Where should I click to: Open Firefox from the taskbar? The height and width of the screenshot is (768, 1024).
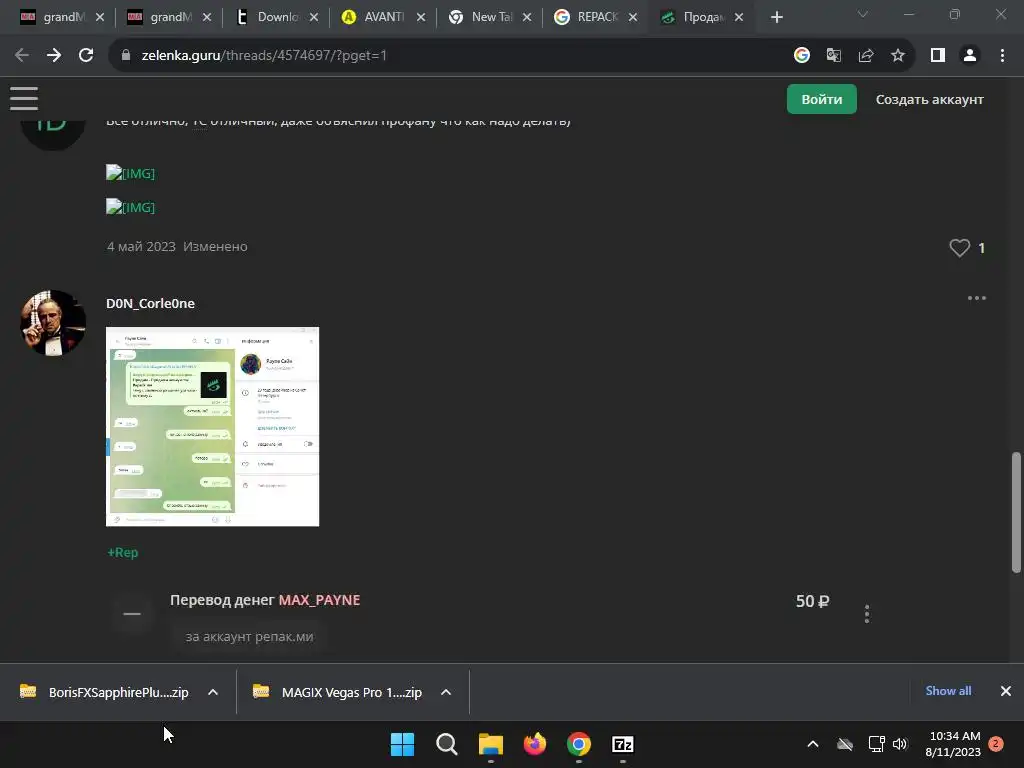[x=535, y=744]
